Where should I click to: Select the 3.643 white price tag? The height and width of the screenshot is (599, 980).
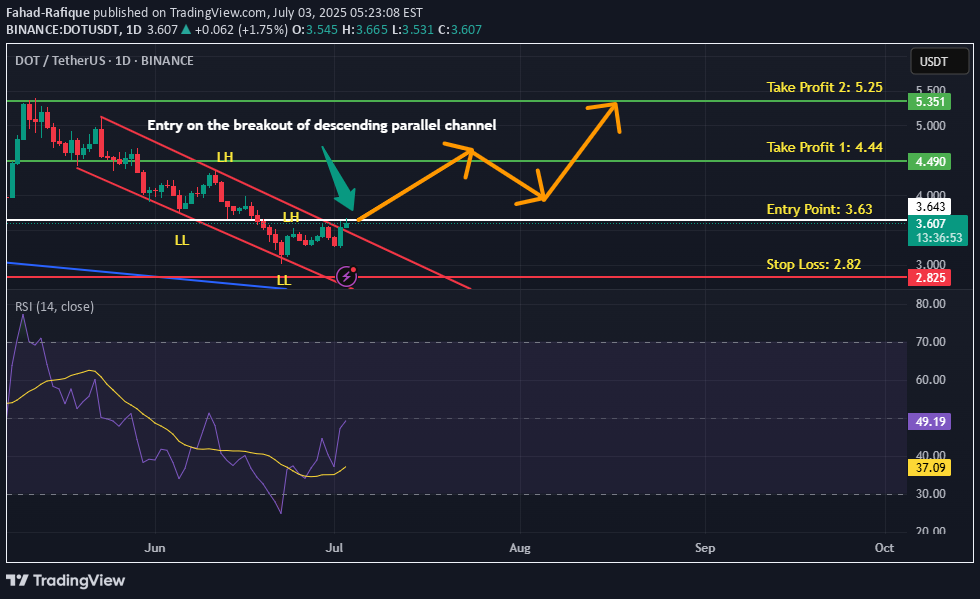(929, 206)
